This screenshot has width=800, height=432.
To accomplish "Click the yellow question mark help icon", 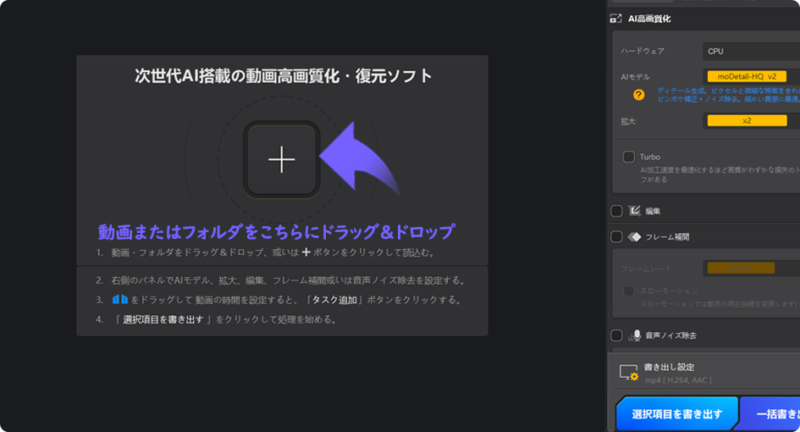I will click(637, 95).
